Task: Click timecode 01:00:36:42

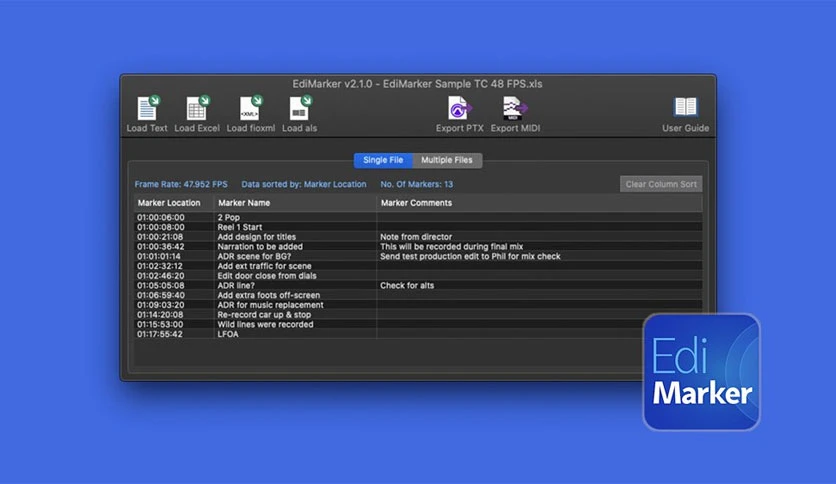Action: [x=160, y=247]
